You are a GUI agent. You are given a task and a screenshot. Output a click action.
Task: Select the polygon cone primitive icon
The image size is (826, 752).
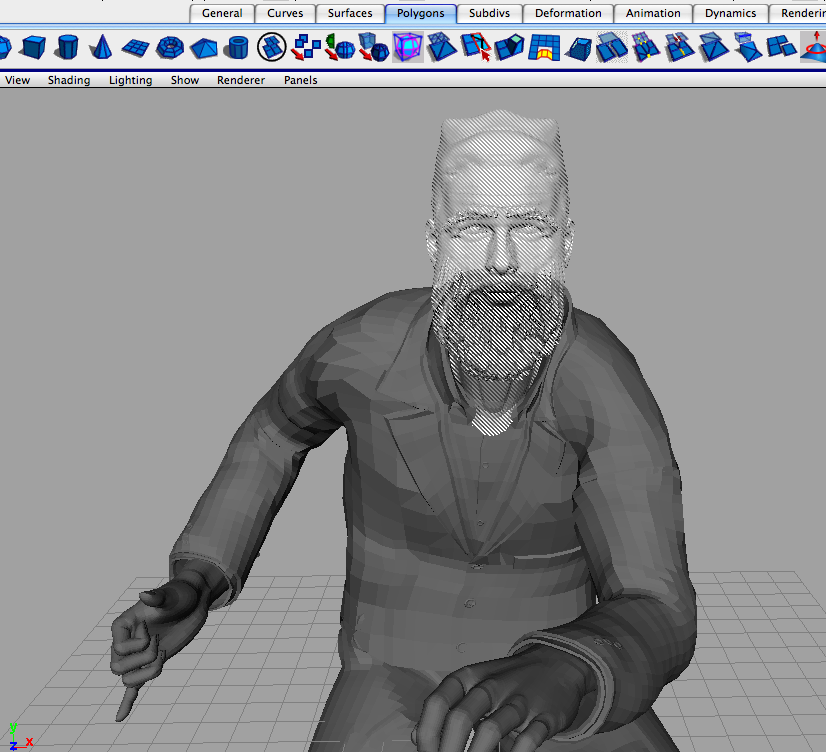tap(102, 47)
